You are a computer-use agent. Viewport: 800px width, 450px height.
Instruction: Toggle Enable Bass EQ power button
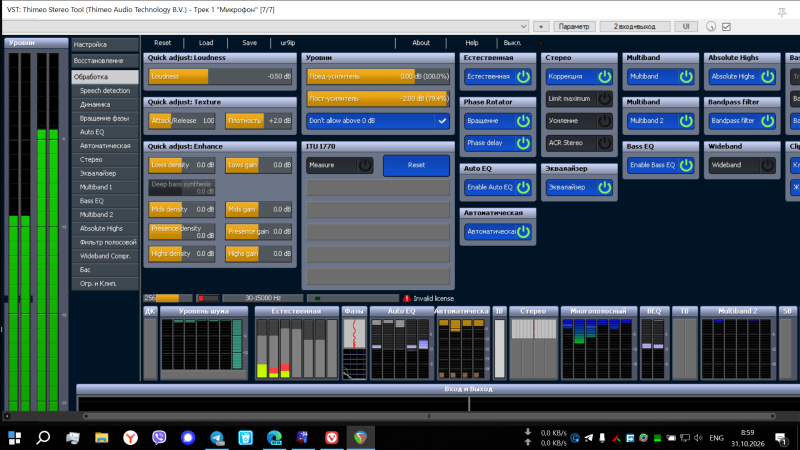(686, 165)
